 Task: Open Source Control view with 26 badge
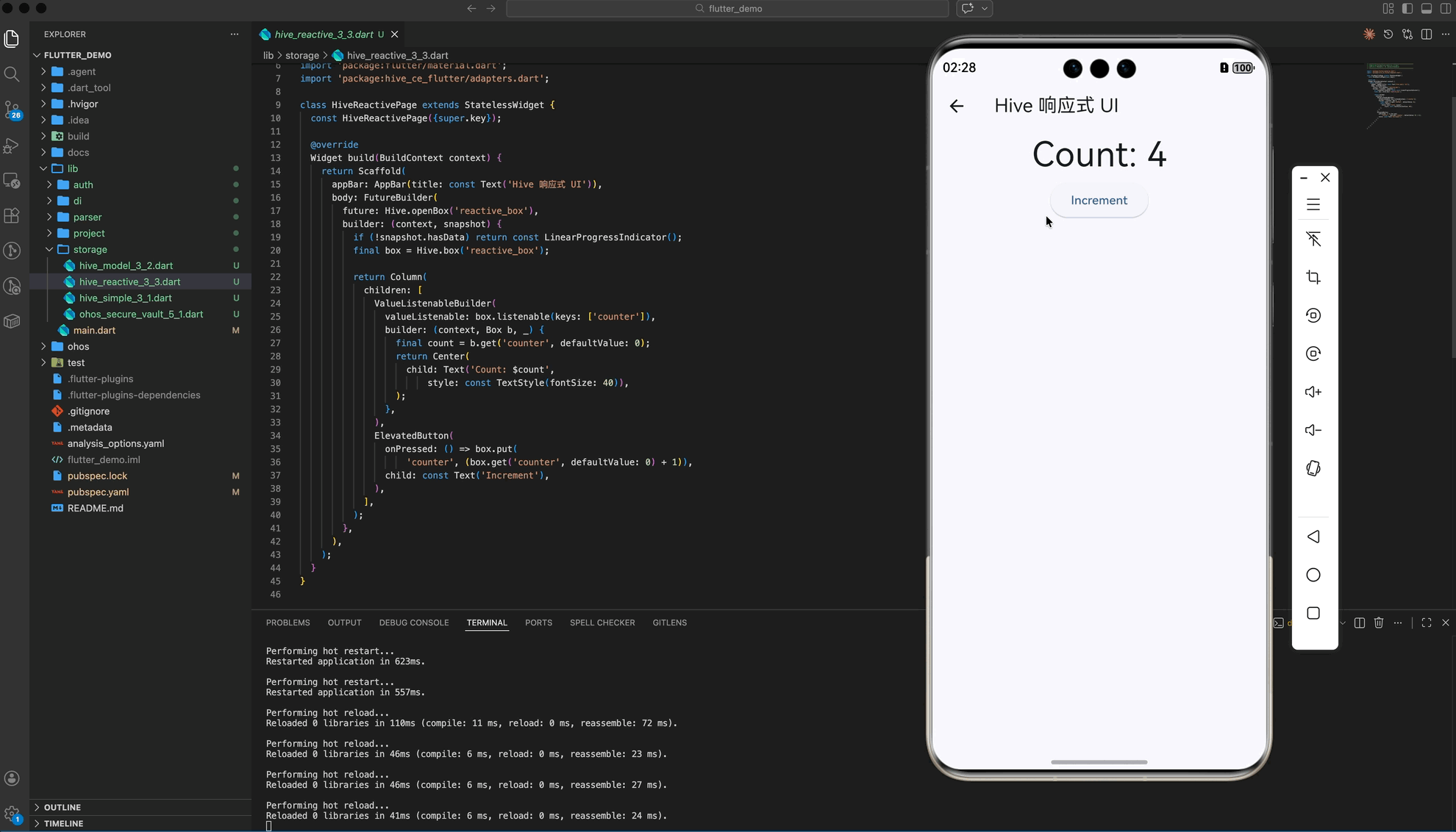(x=12, y=110)
